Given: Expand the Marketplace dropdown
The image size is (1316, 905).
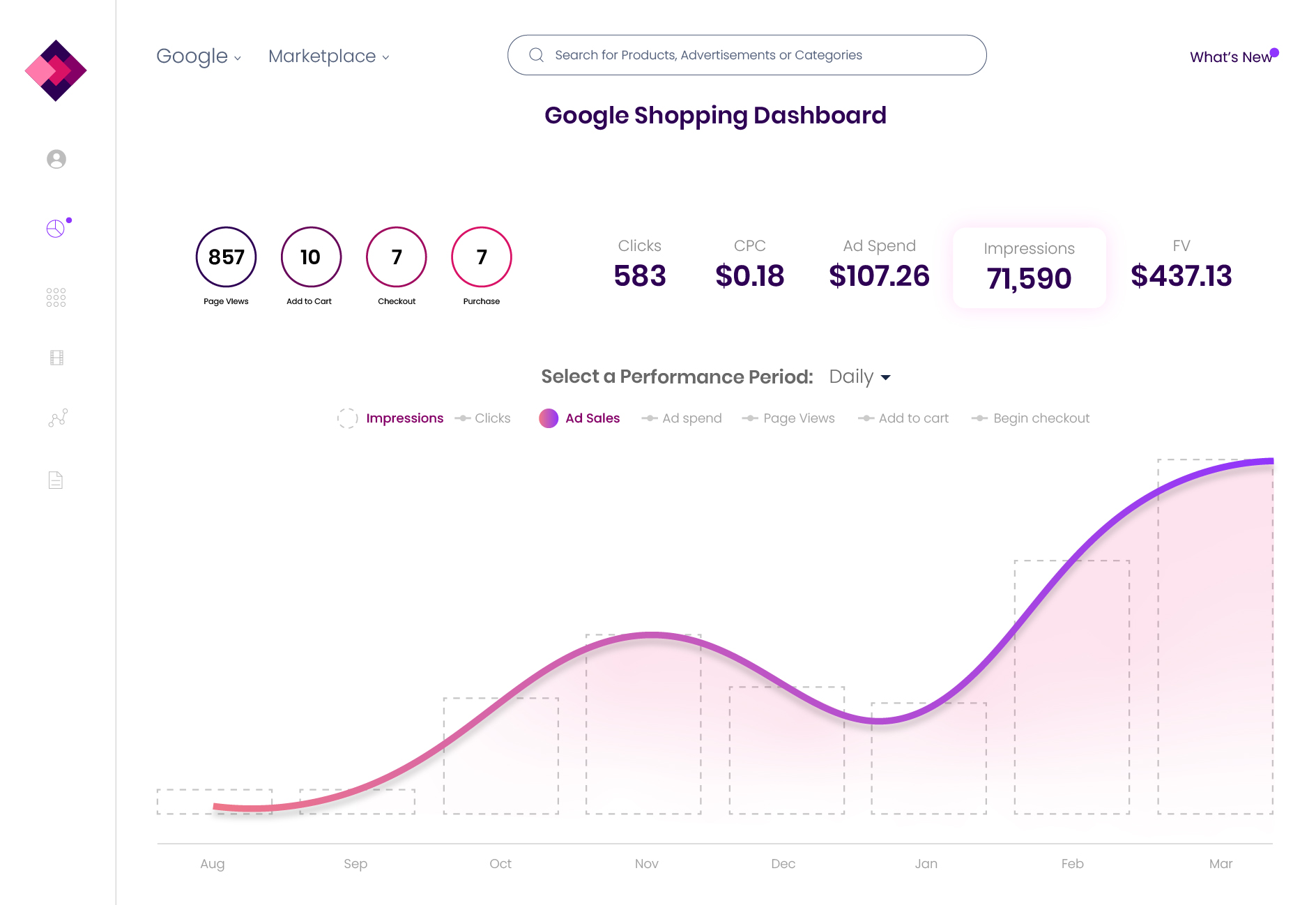Looking at the screenshot, I should [329, 56].
